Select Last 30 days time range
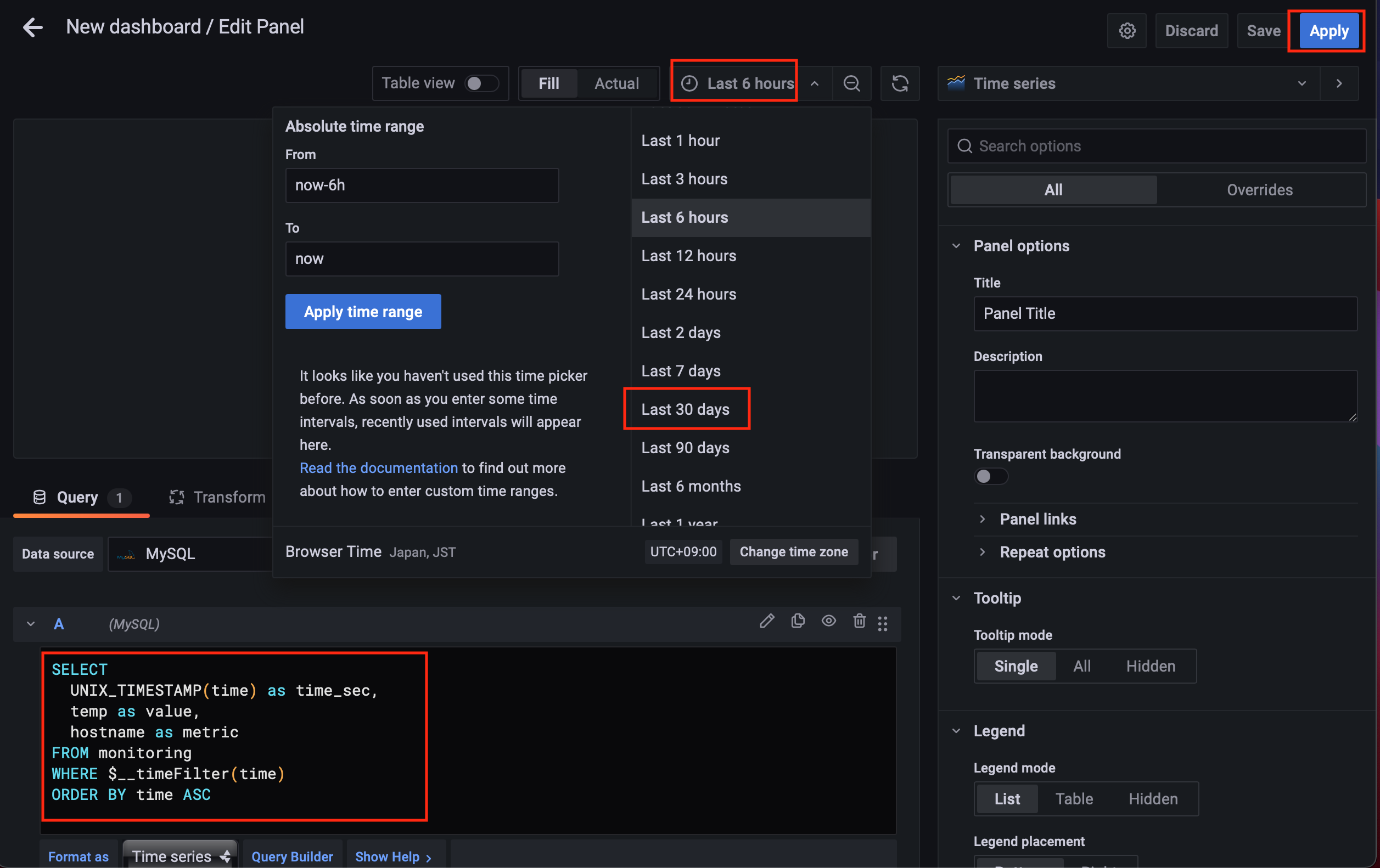 pos(686,409)
